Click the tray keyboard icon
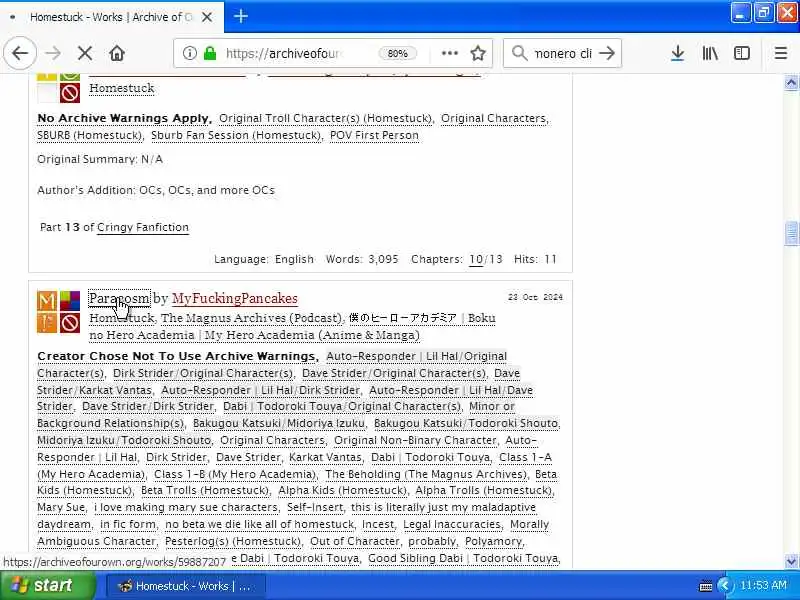Screen dimensions: 800x600 [x=706, y=586]
